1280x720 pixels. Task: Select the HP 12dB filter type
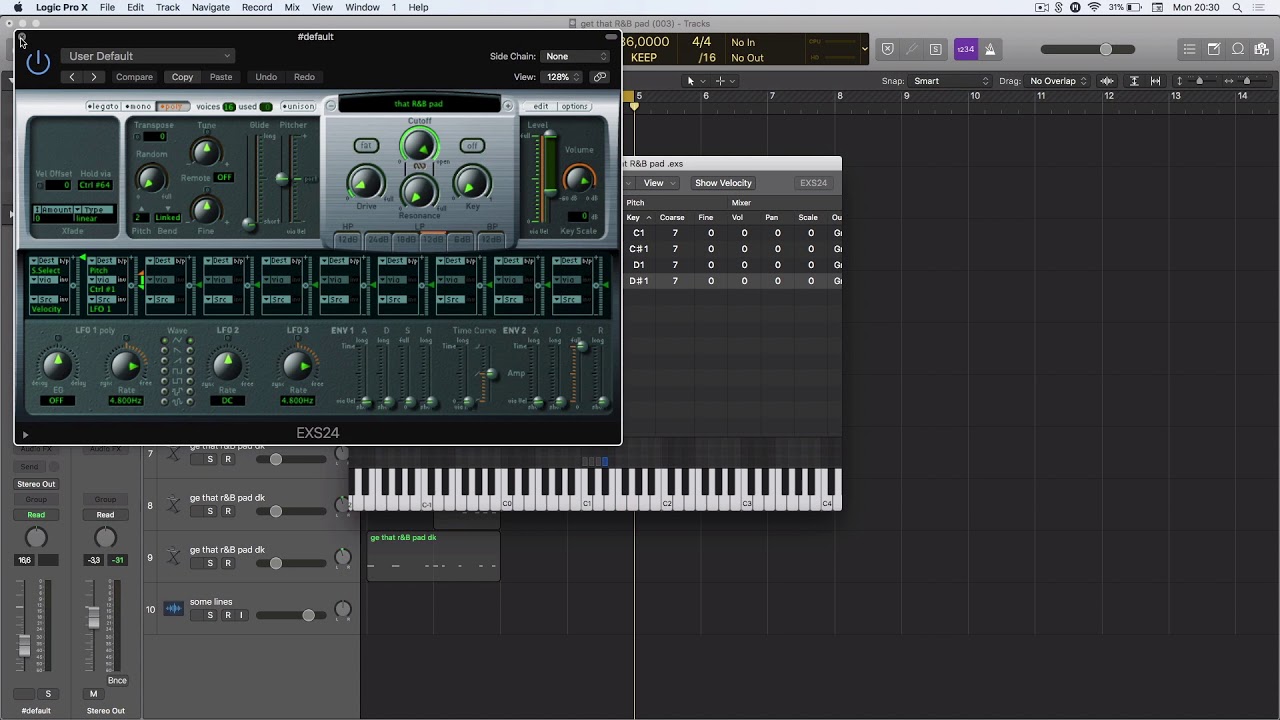click(x=348, y=240)
